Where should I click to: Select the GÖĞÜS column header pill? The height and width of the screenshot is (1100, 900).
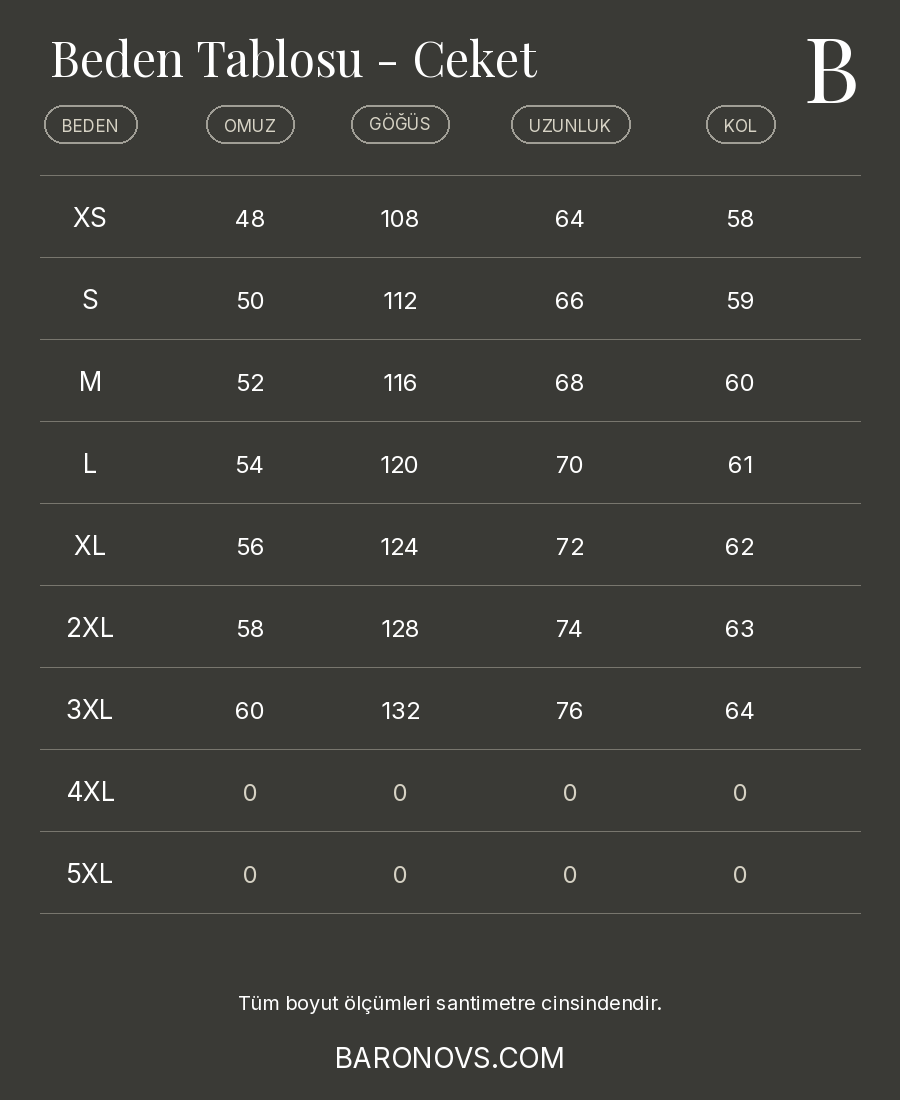[400, 124]
